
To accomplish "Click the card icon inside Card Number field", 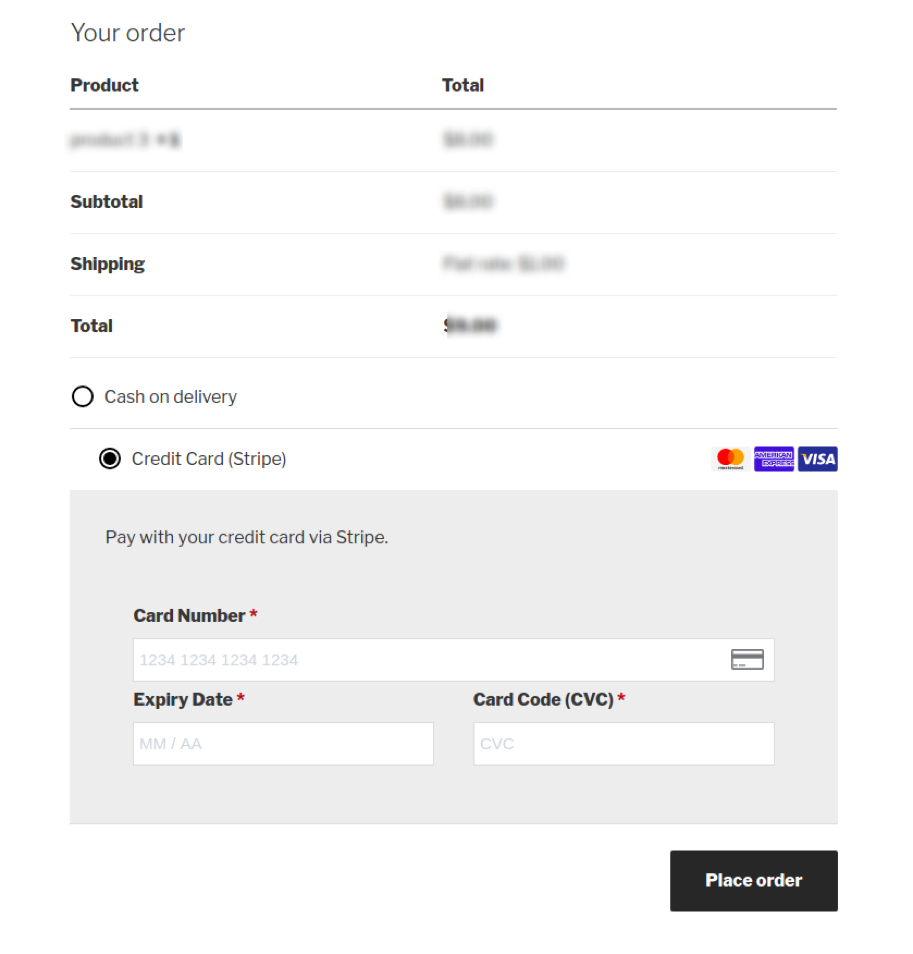I will (747, 660).
